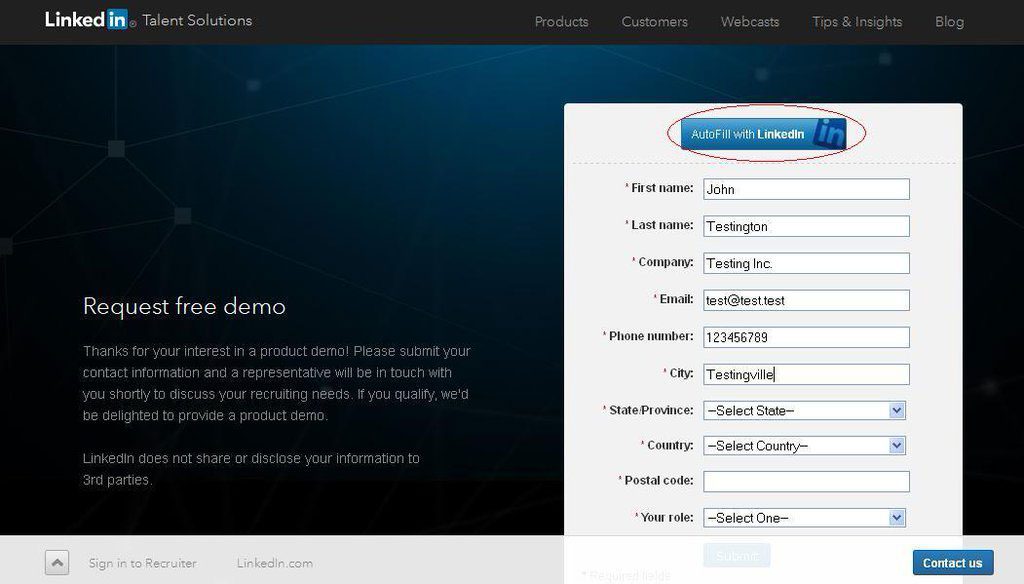The image size is (1024, 584).
Task: Click the scroll-to-top arrow icon
Action: point(57,563)
